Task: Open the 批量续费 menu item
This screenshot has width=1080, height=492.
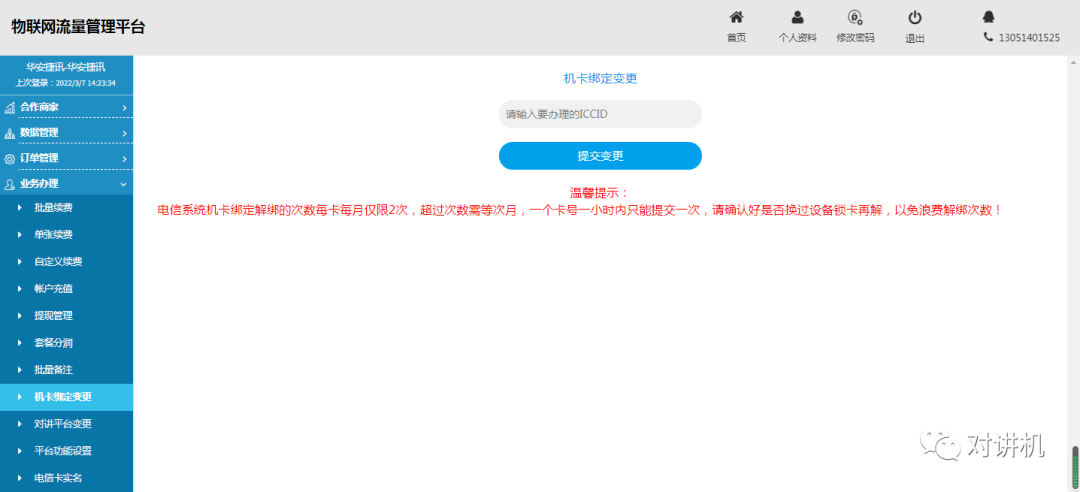Action: pos(66,207)
